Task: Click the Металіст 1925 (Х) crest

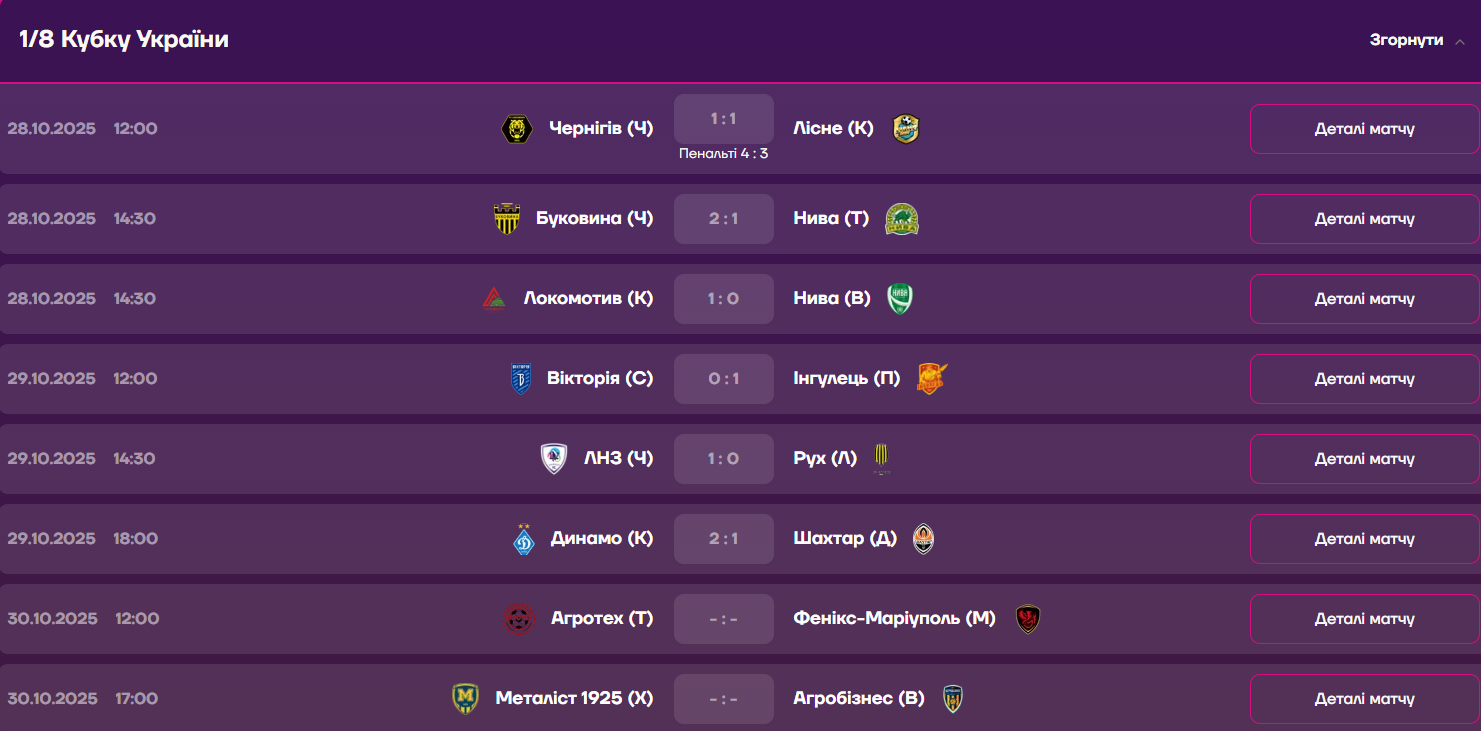Action: pos(465,699)
